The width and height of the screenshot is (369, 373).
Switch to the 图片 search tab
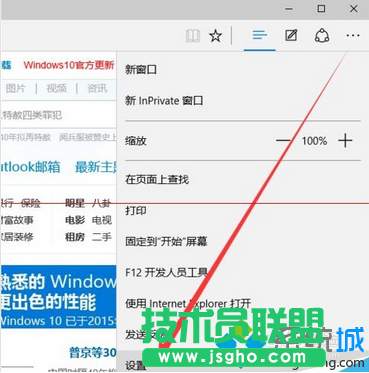pyautogui.click(x=15, y=88)
